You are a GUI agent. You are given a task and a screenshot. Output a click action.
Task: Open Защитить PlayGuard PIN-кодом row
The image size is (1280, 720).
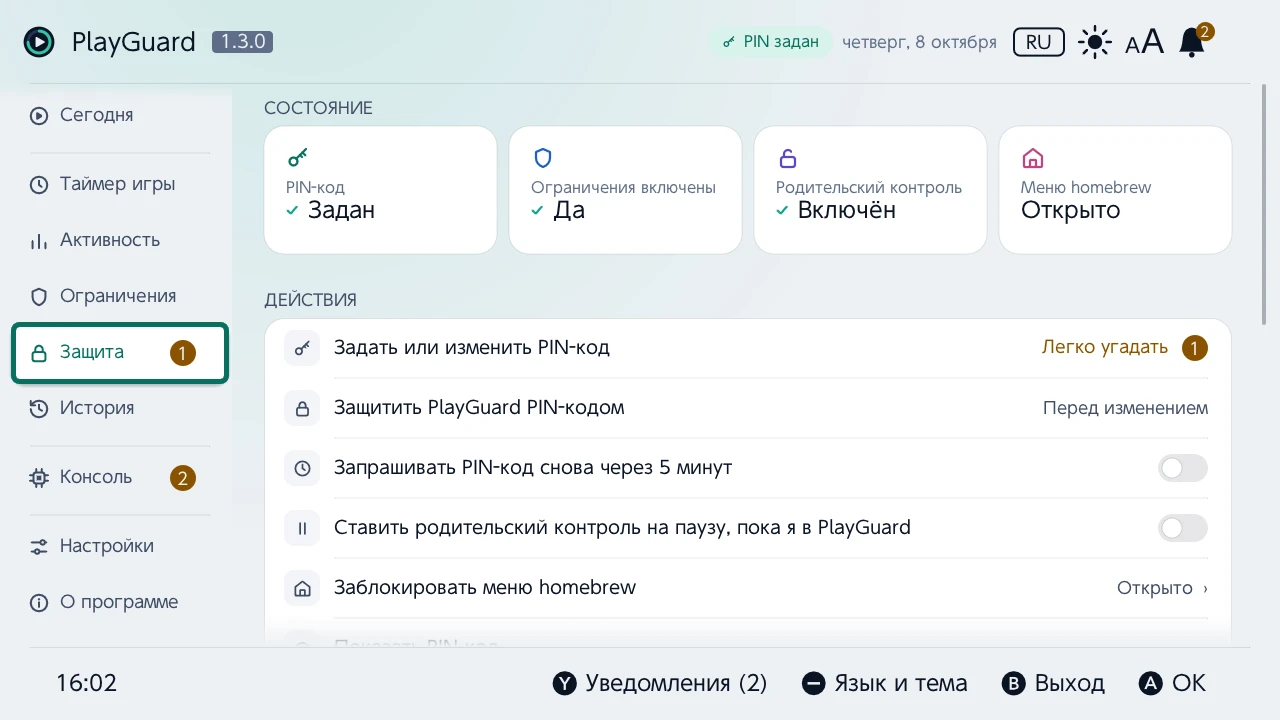747,408
